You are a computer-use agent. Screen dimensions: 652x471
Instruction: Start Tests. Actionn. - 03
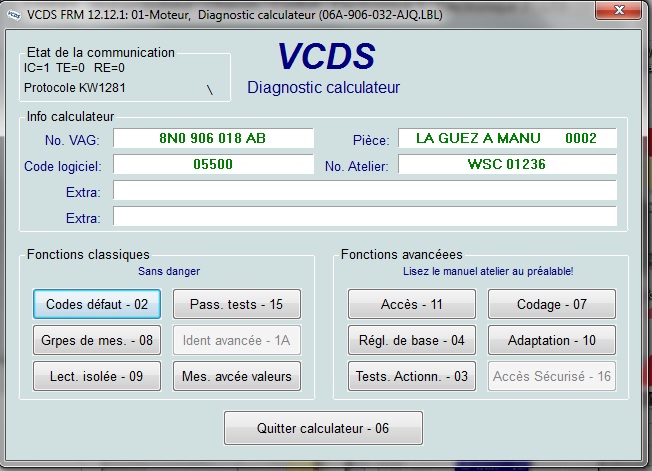click(x=412, y=376)
